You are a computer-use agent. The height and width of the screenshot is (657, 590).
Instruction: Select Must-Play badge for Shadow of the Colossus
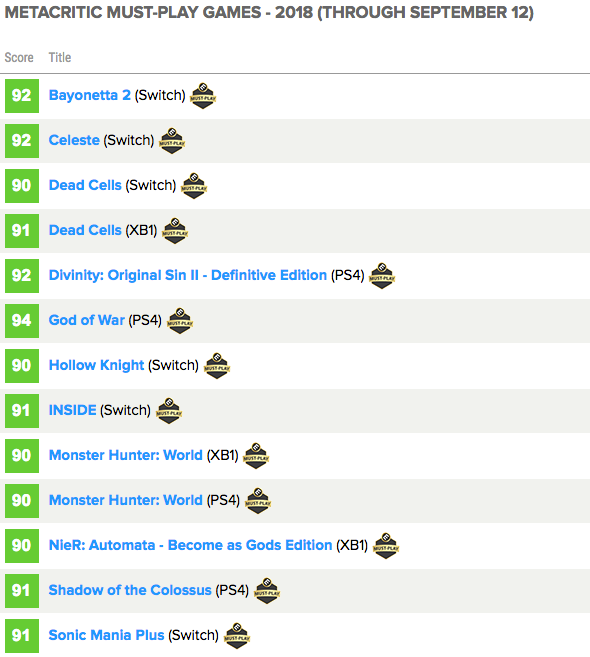click(x=267, y=591)
